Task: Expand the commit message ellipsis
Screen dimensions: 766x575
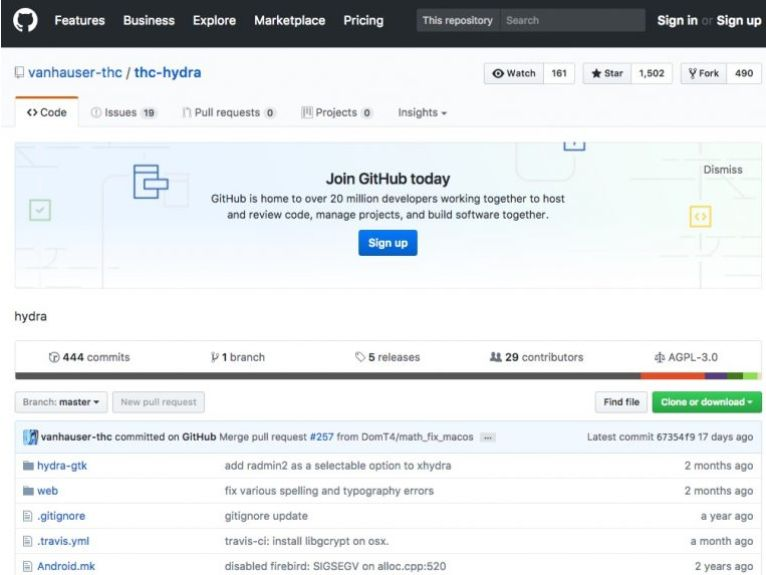Action: tap(488, 438)
